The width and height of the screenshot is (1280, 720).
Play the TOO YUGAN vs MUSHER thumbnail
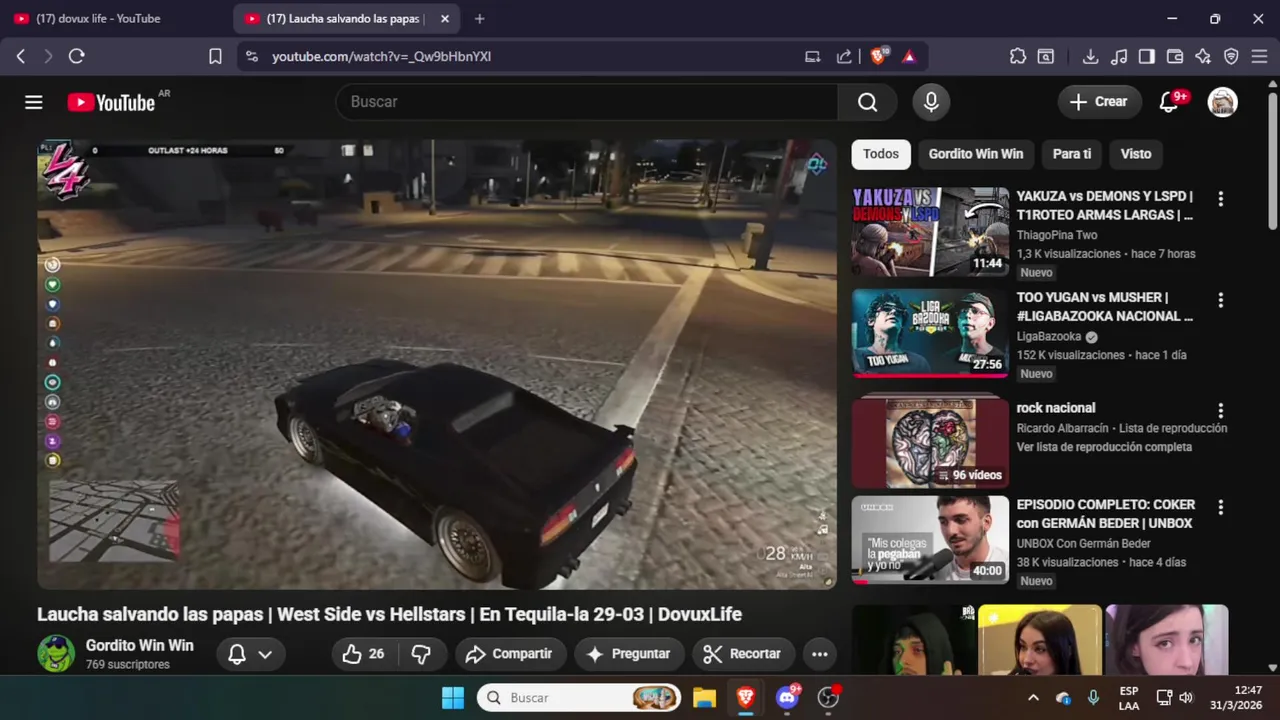(x=930, y=333)
